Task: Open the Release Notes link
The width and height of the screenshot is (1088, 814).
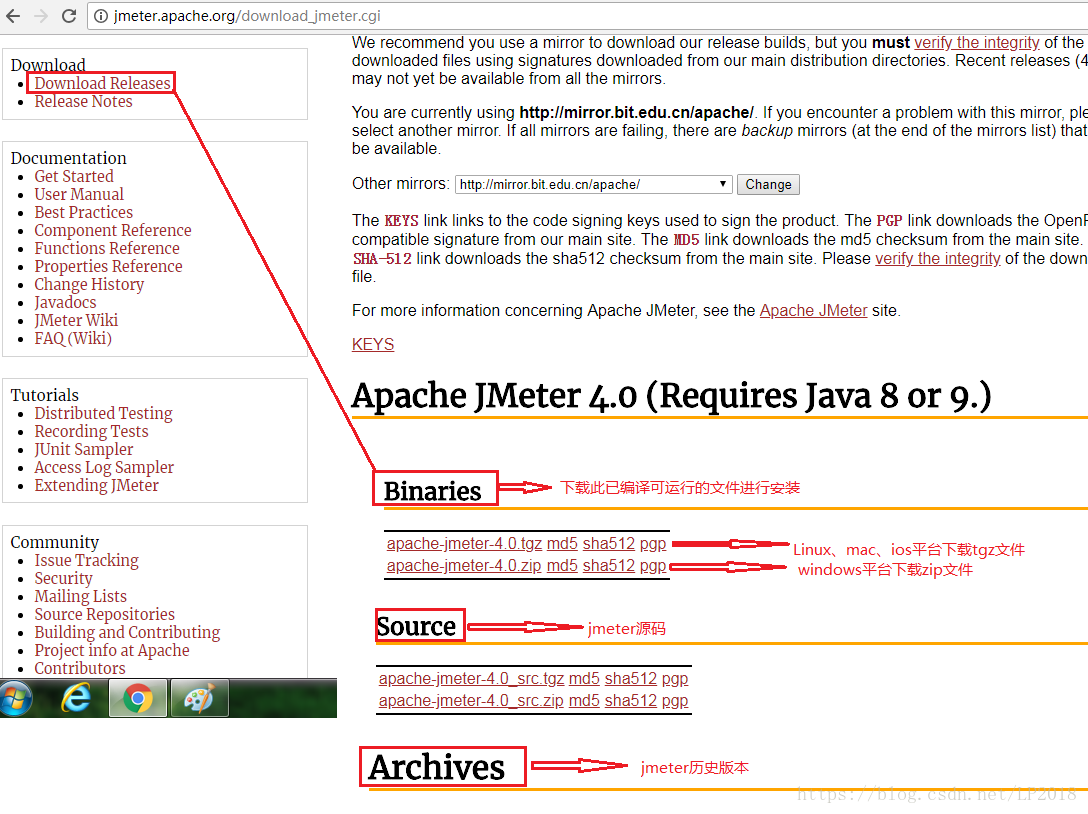Action: coord(83,101)
